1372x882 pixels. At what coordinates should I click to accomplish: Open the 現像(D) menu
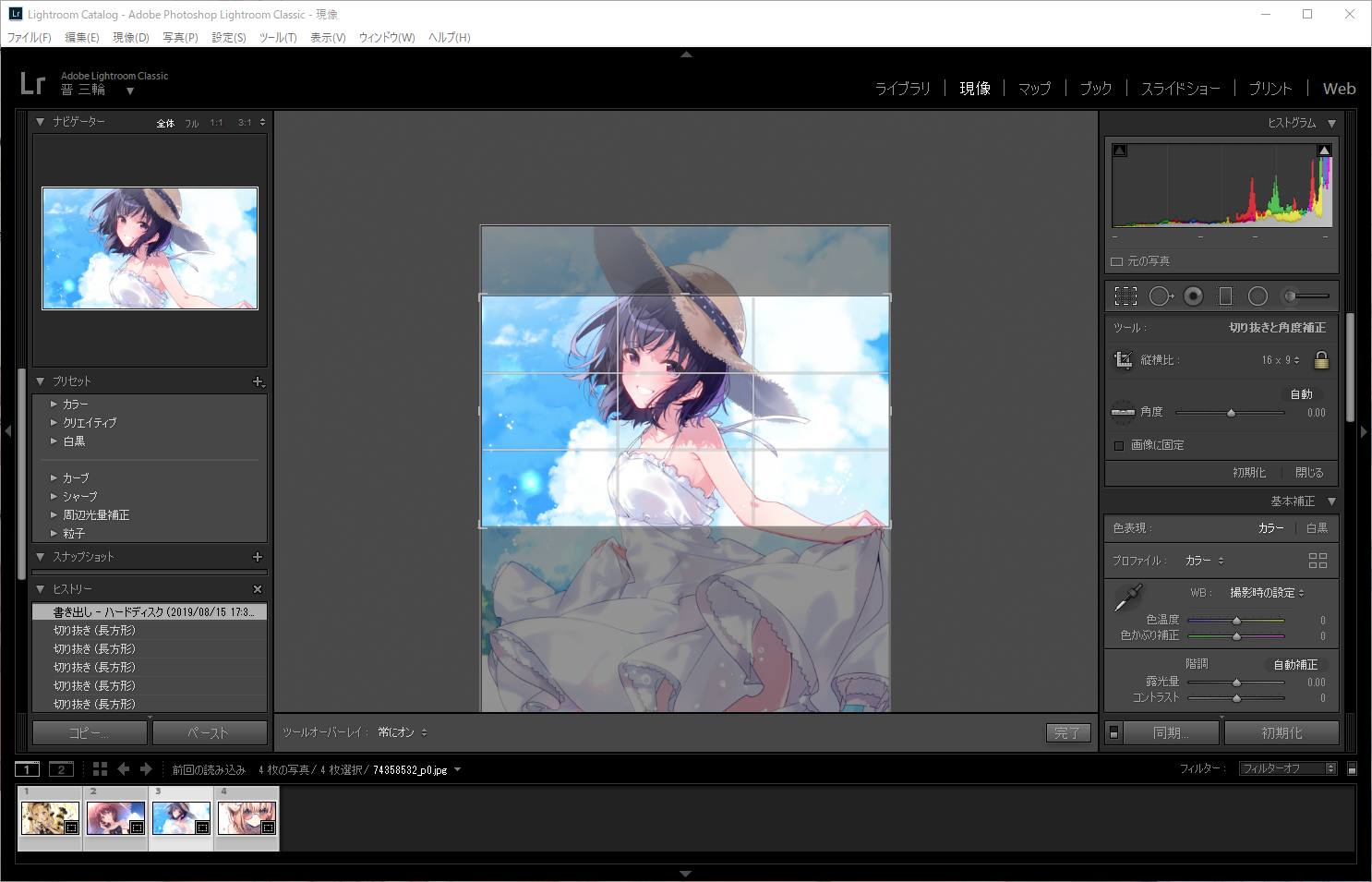coord(131,38)
